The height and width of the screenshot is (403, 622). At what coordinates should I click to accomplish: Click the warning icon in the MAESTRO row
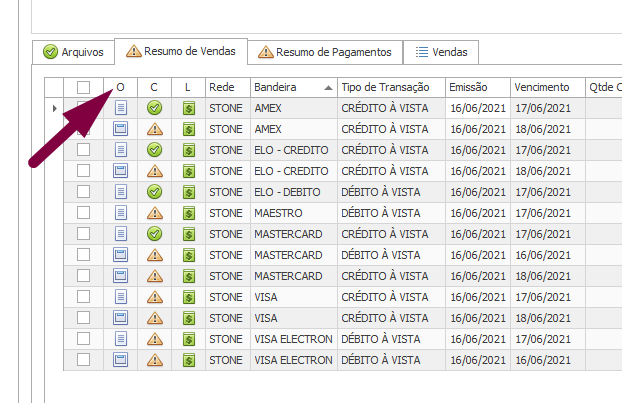pos(154,213)
